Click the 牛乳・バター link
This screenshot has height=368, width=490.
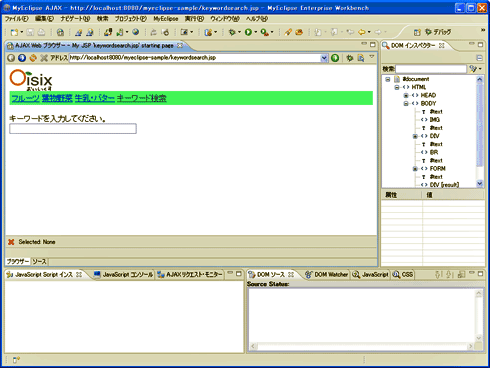coord(95,98)
